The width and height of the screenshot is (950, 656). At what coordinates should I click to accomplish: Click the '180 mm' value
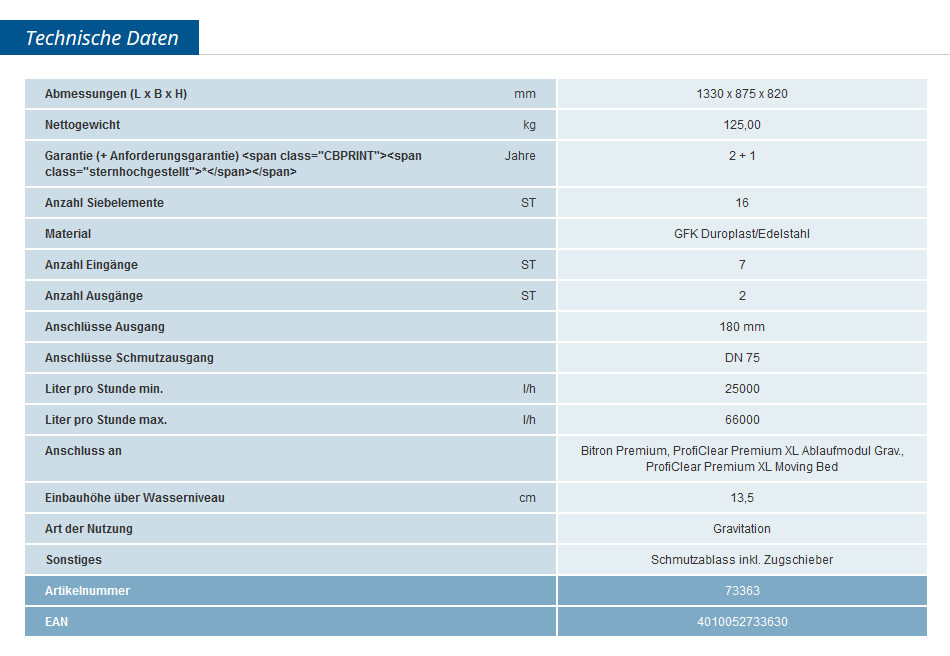tap(742, 326)
